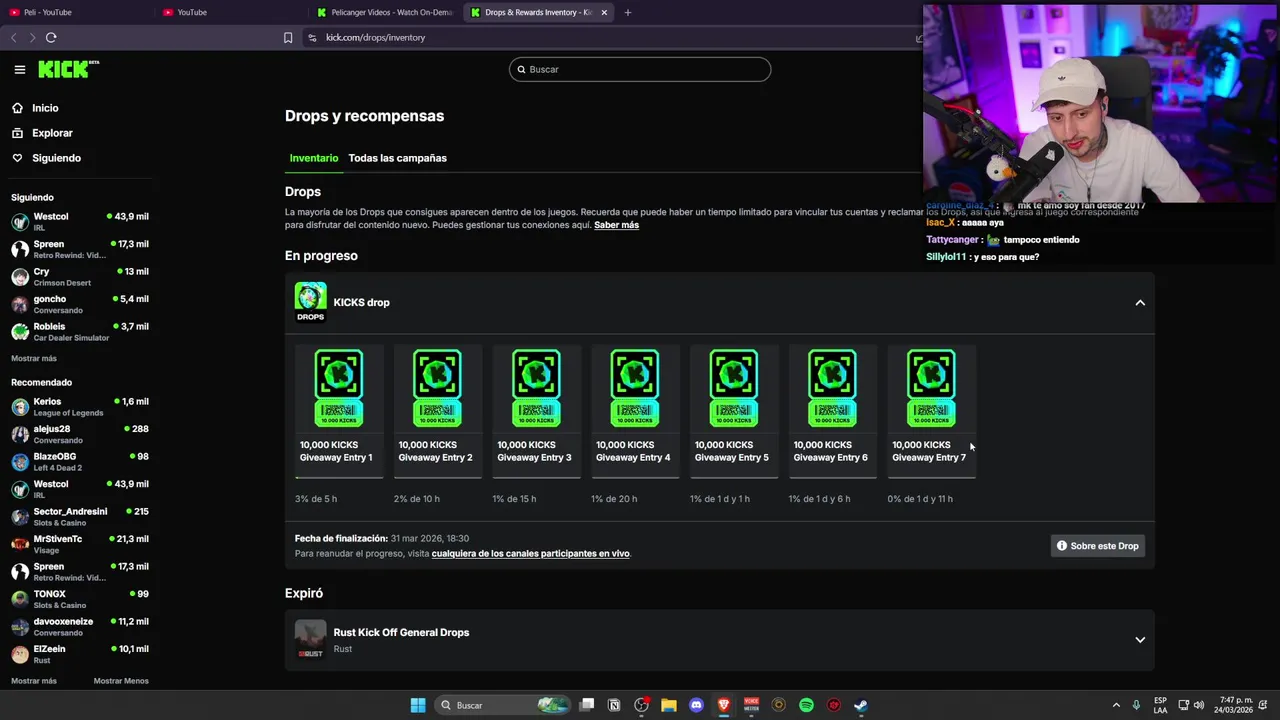Switch to the Inventario tab
The height and width of the screenshot is (720, 1280).
314,158
